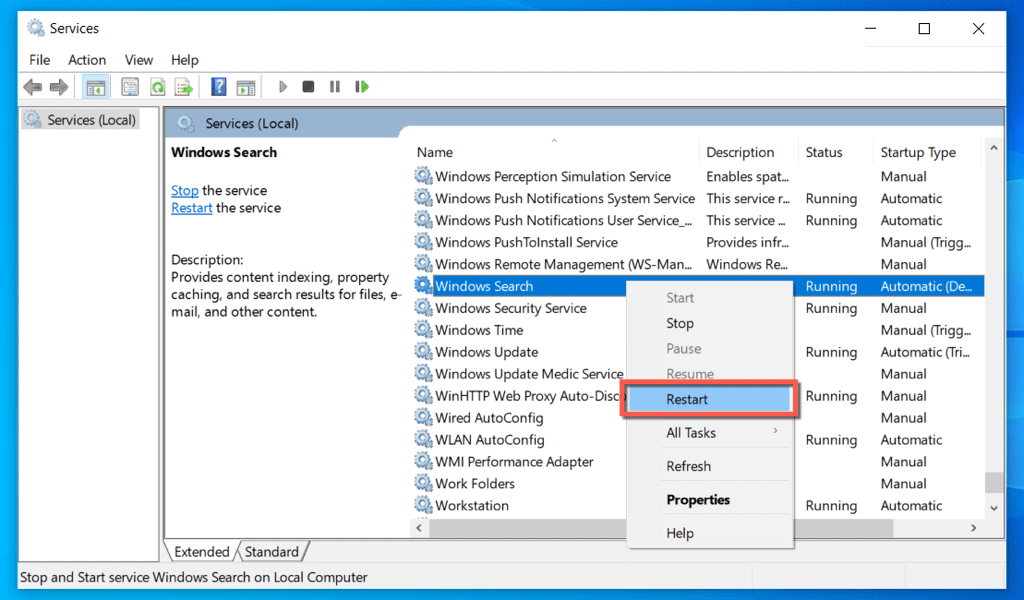This screenshot has height=600, width=1024.
Task: Choose Stop in the context menu
Action: (710, 323)
